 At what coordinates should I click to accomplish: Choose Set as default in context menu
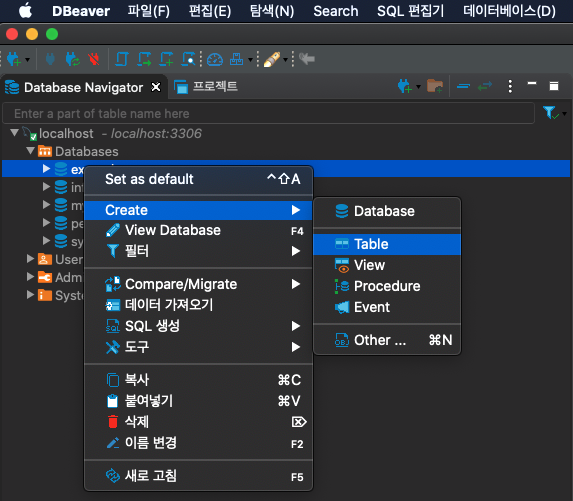pyautogui.click(x=198, y=179)
